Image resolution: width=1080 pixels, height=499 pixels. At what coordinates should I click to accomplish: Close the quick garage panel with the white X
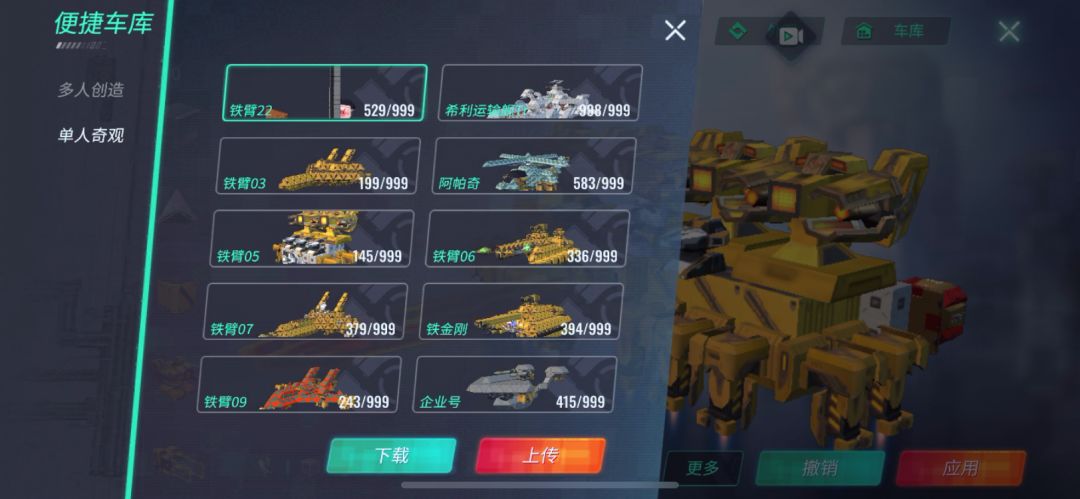(x=675, y=30)
